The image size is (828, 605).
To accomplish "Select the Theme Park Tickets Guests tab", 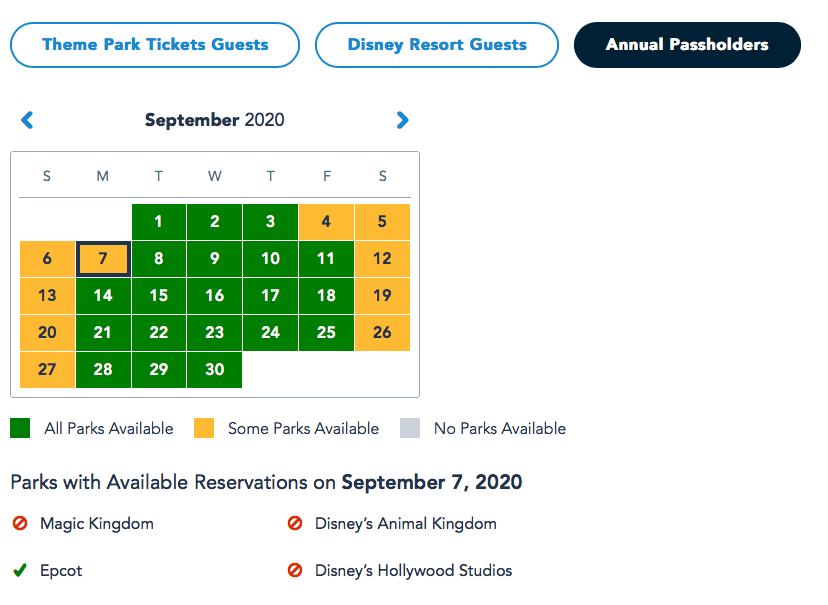I will point(155,45).
